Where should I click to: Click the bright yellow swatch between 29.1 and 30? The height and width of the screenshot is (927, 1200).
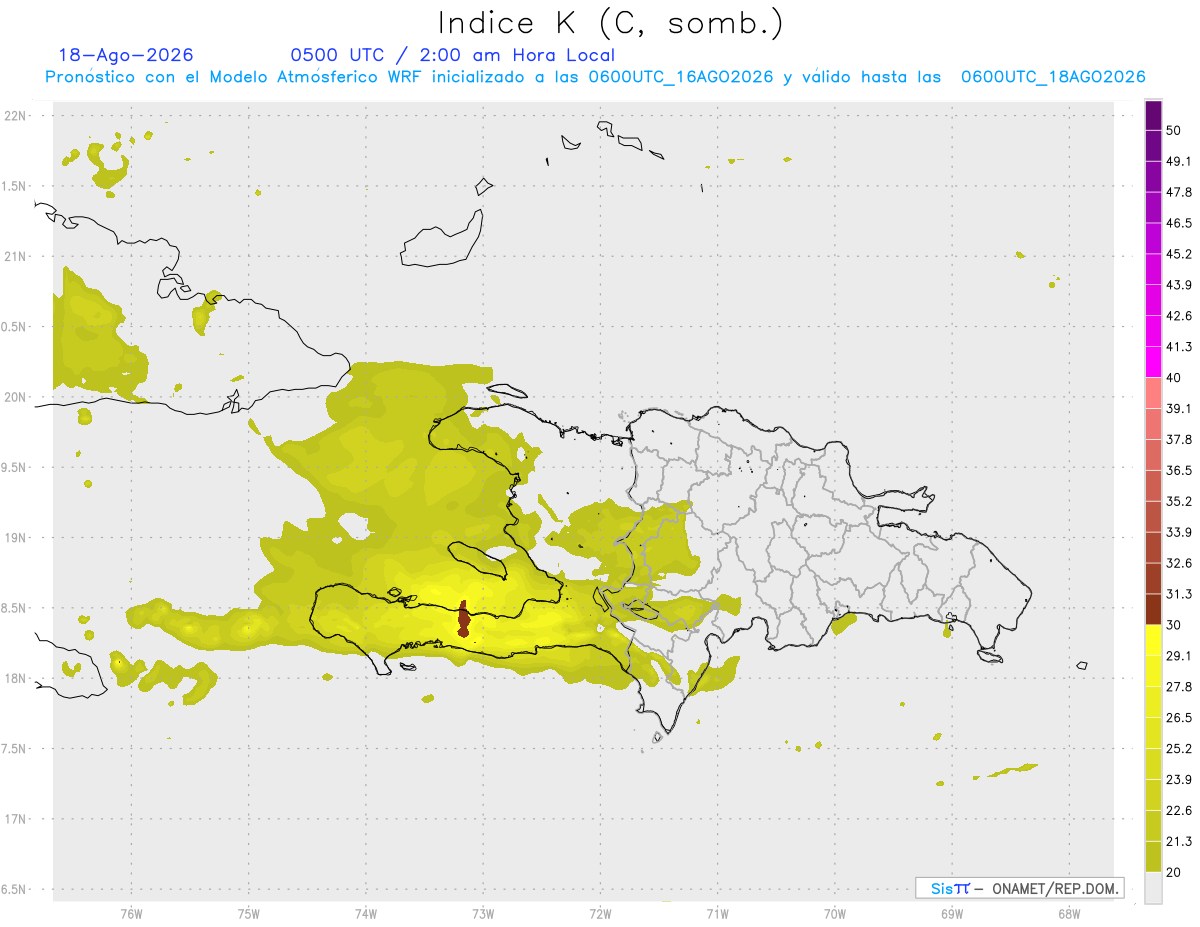click(1154, 640)
